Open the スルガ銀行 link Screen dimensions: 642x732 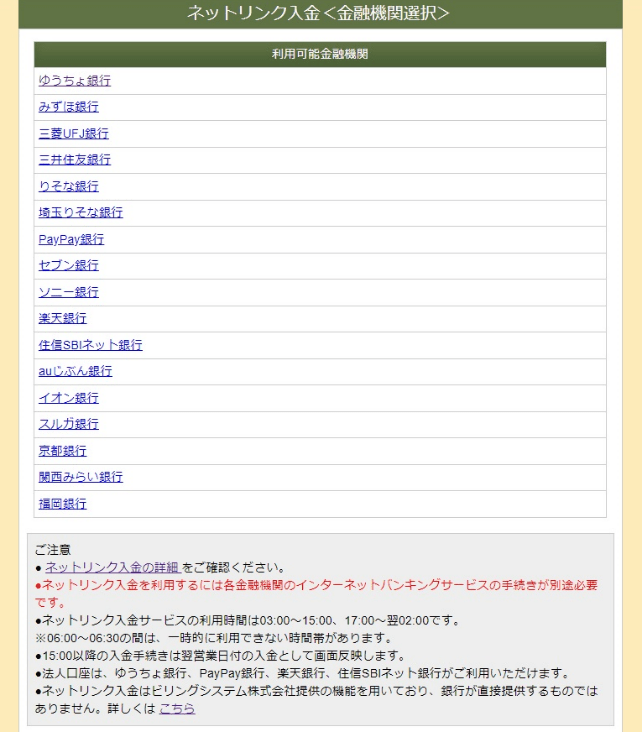pyautogui.click(x=69, y=423)
